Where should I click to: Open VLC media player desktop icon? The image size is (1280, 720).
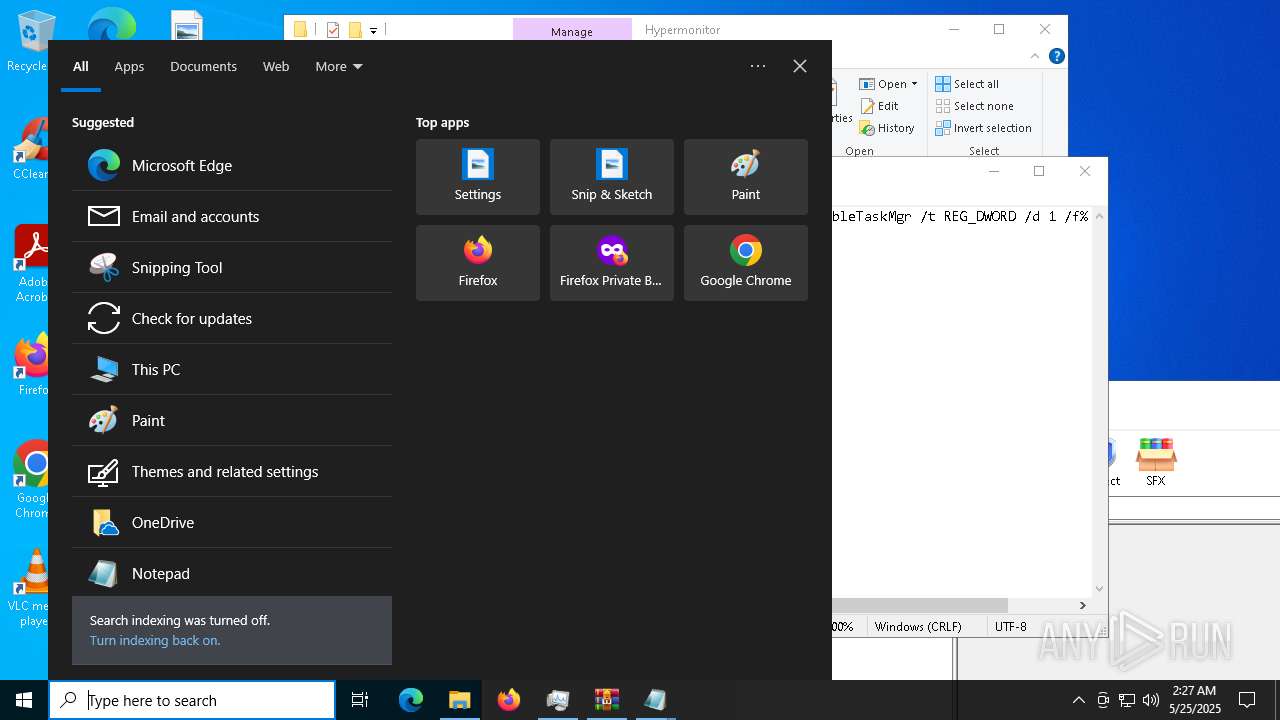[28, 588]
